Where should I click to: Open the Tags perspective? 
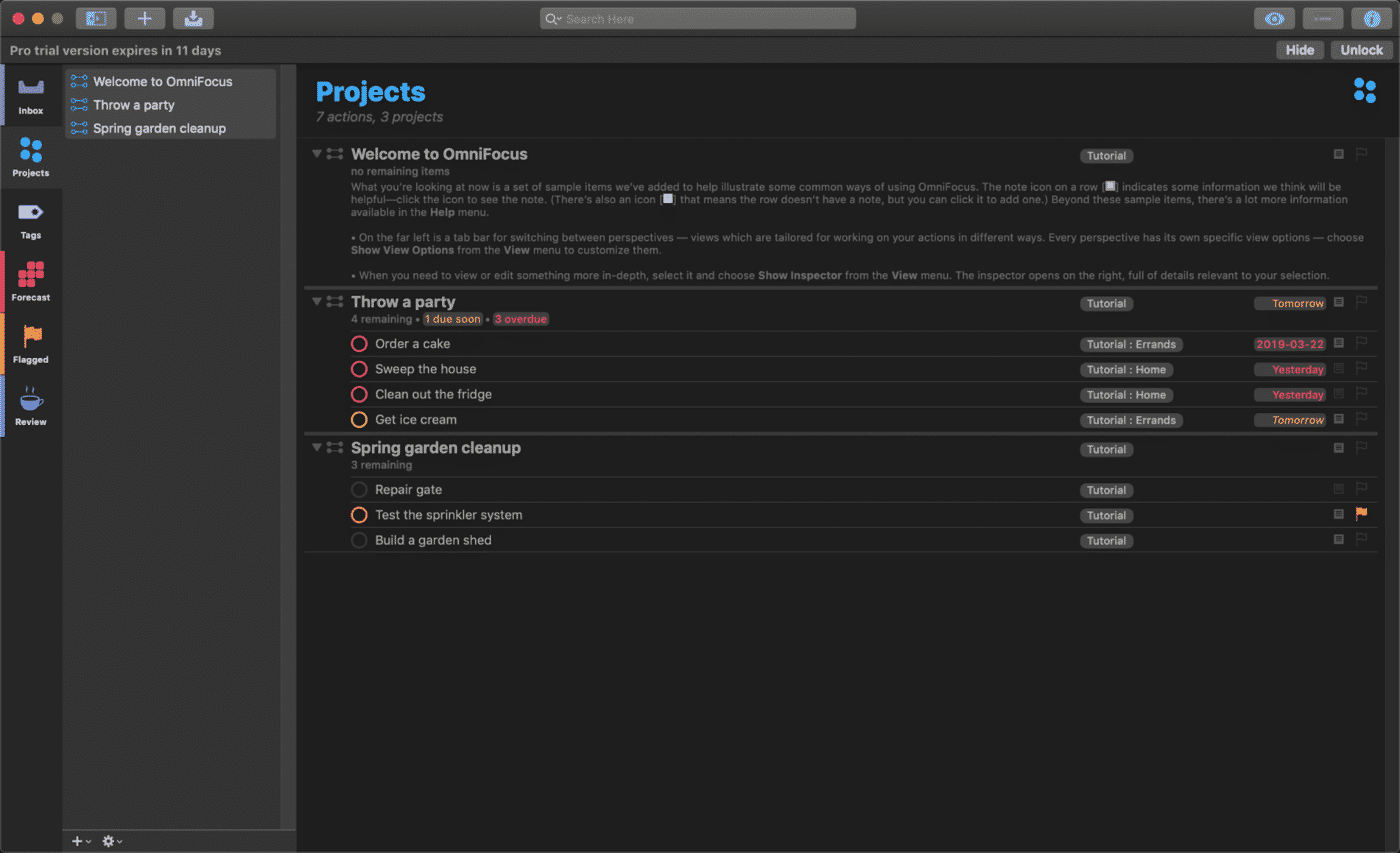tap(31, 219)
